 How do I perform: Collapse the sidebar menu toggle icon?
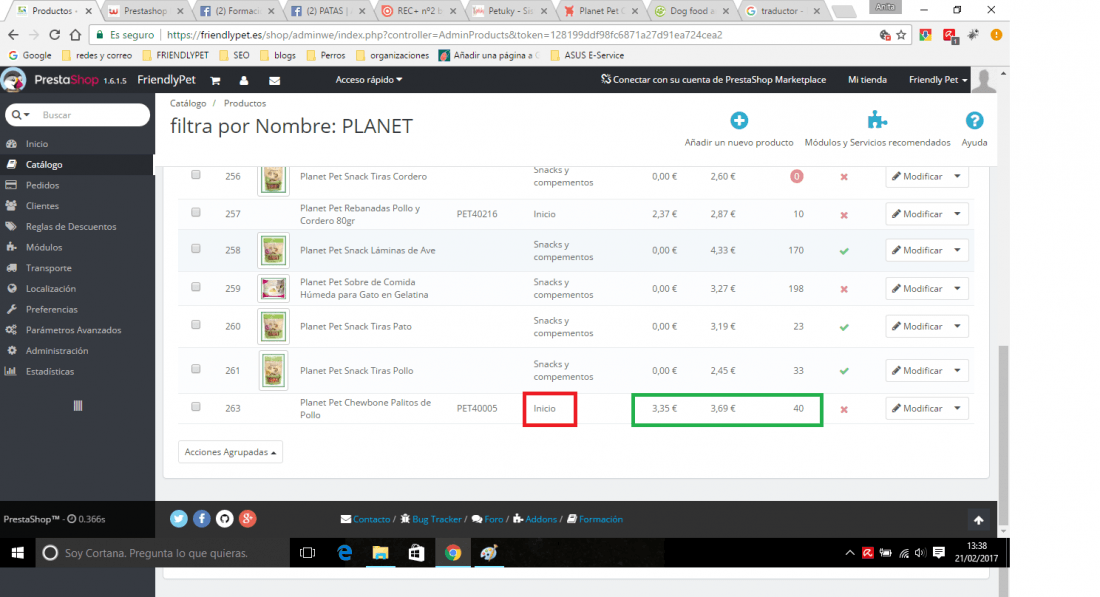(78, 405)
